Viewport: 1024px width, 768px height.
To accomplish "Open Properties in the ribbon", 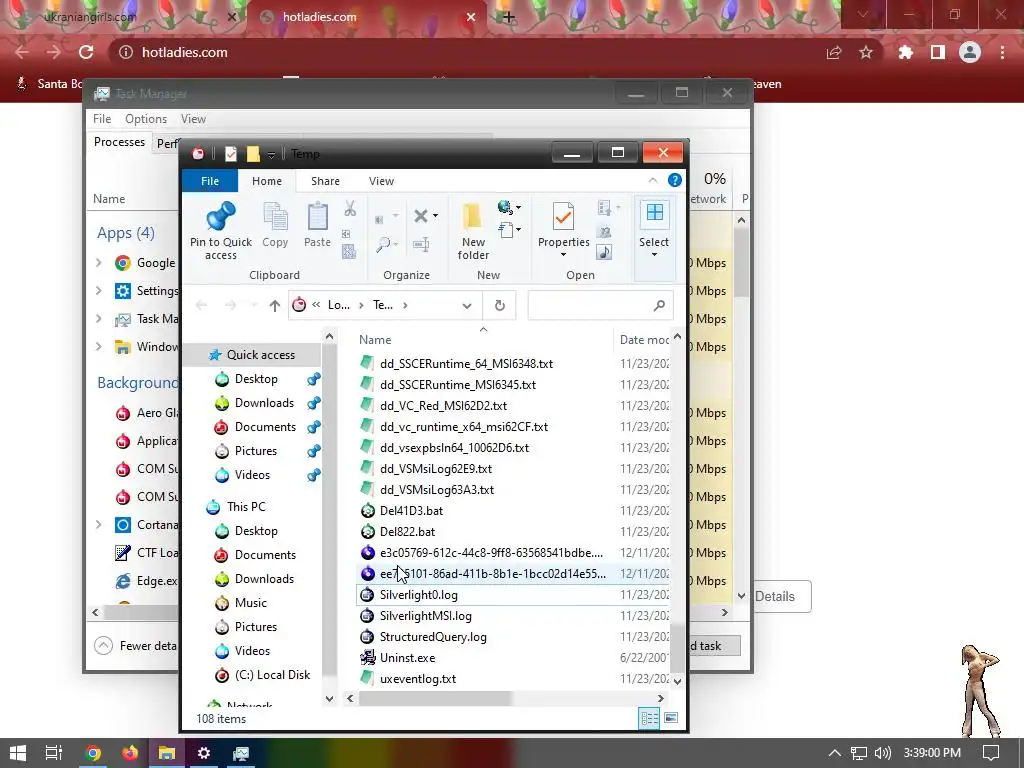I will tap(564, 229).
